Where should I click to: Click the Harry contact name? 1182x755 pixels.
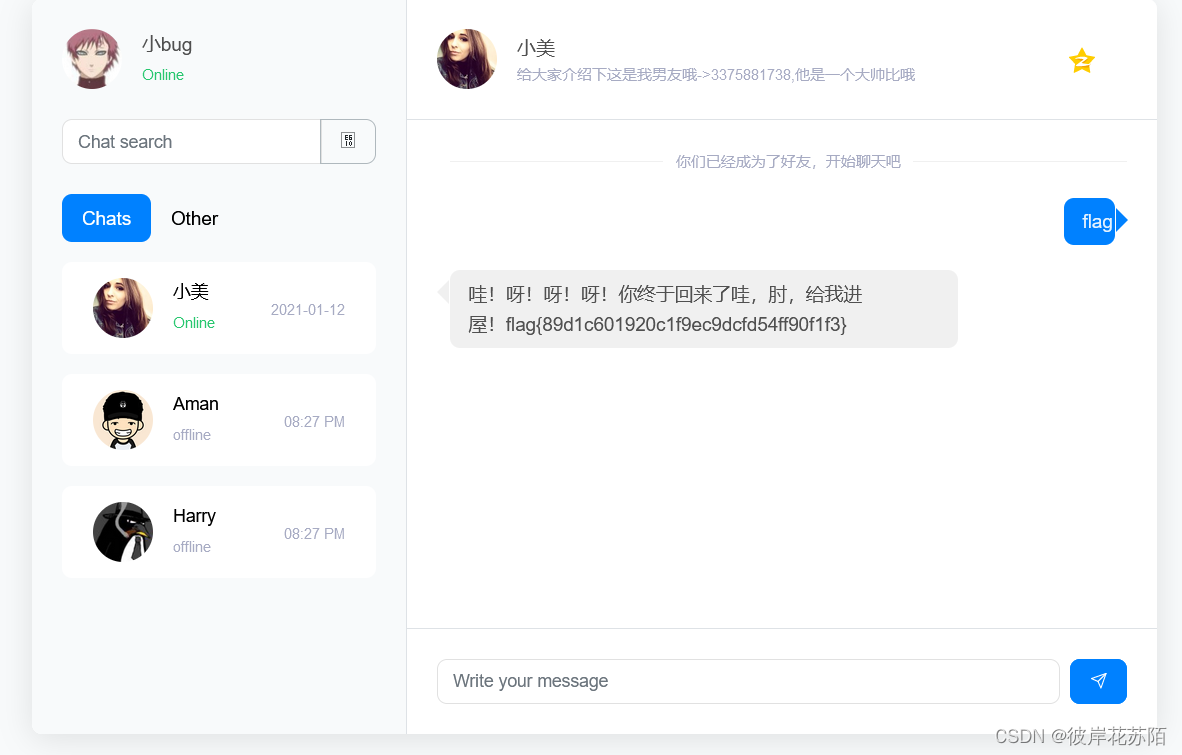point(194,516)
